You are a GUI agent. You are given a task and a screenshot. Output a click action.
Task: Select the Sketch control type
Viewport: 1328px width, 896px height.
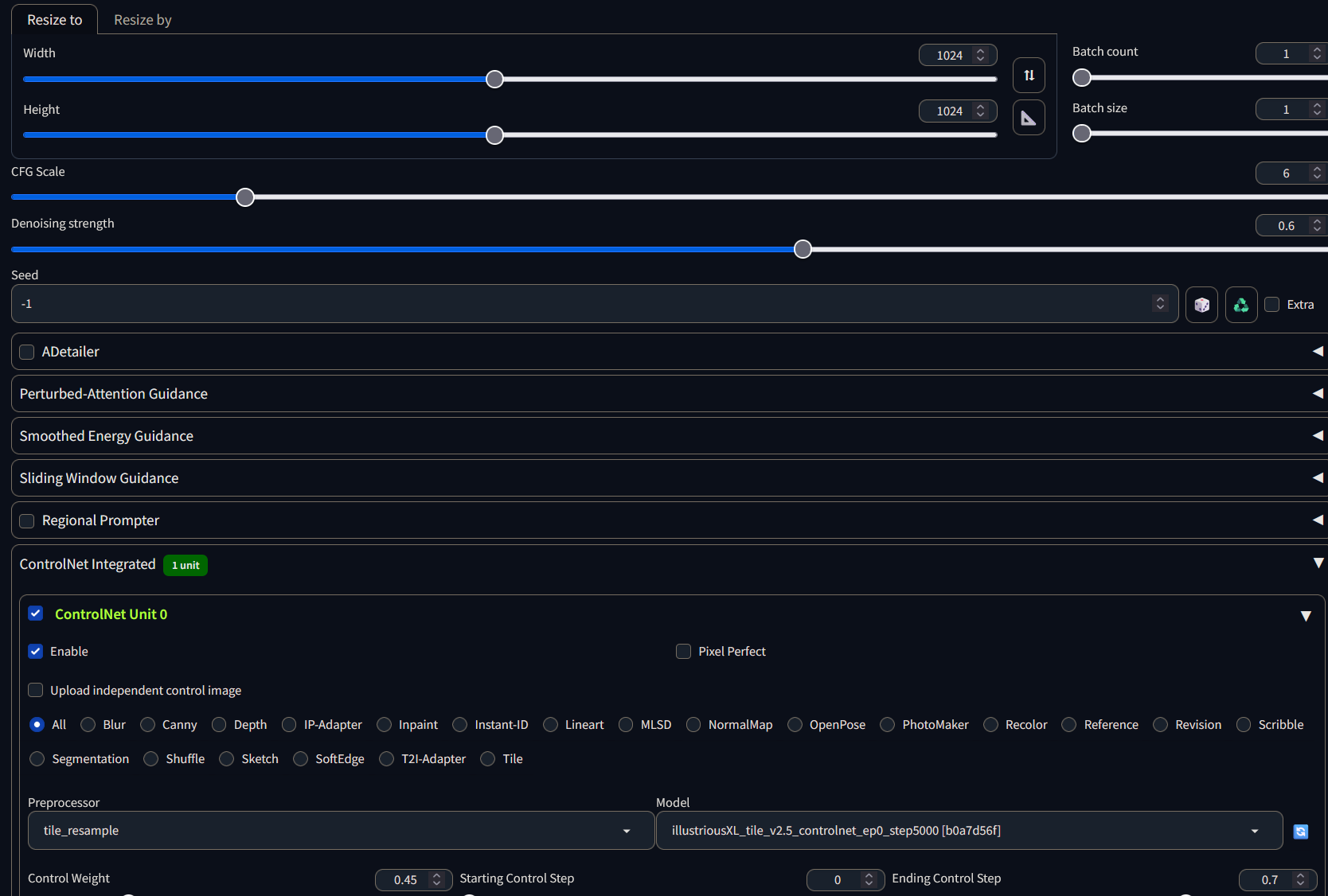(227, 759)
